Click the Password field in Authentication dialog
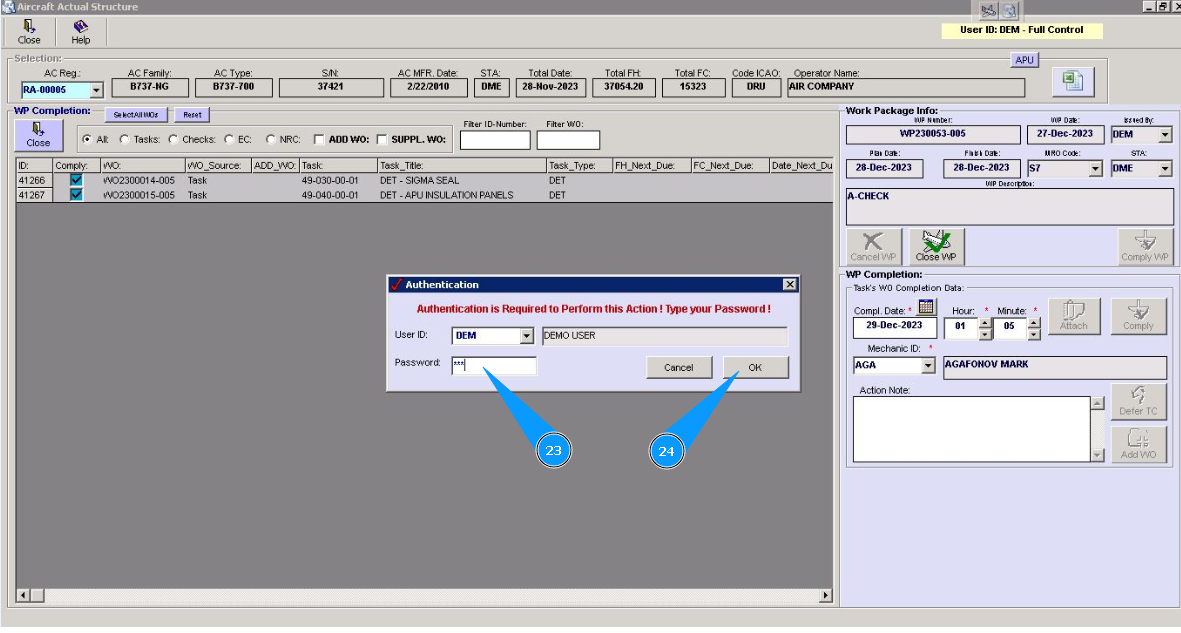The image size is (1181, 633). point(494,365)
